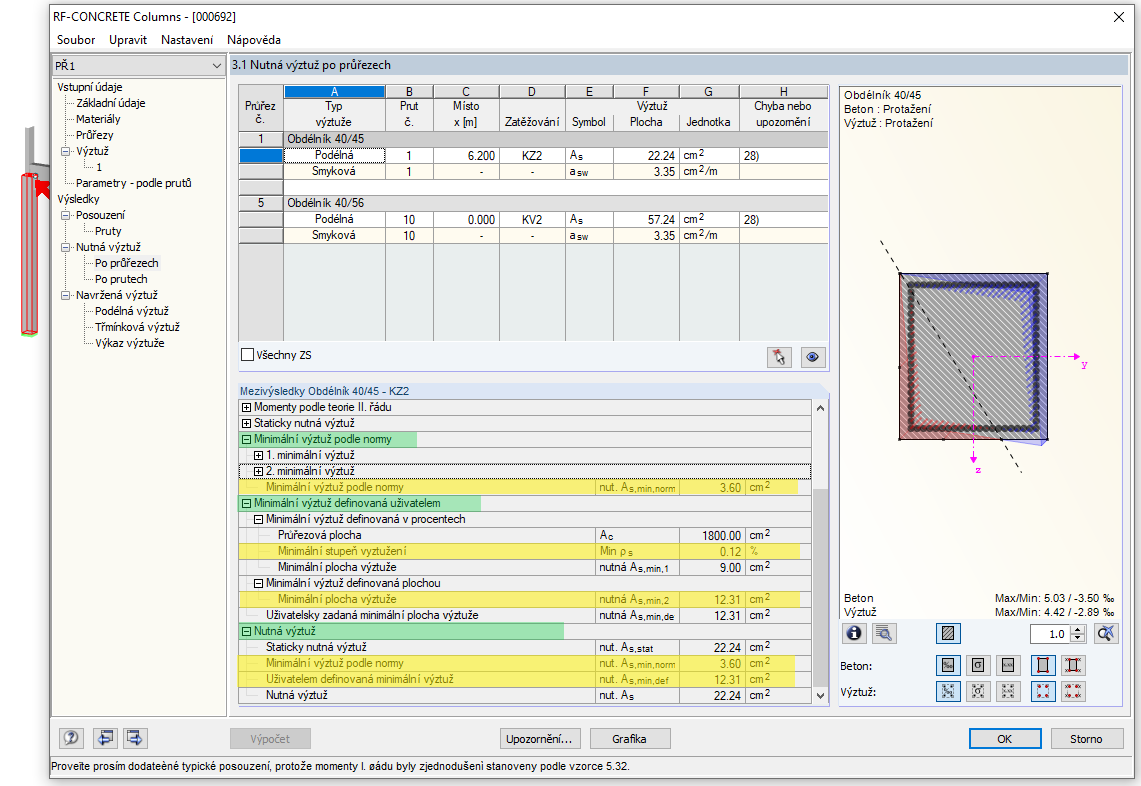Toggle reinforcement values (x.xx) icon in Výztuž row
Viewport: 1141px width, 786px height.
[1008, 691]
